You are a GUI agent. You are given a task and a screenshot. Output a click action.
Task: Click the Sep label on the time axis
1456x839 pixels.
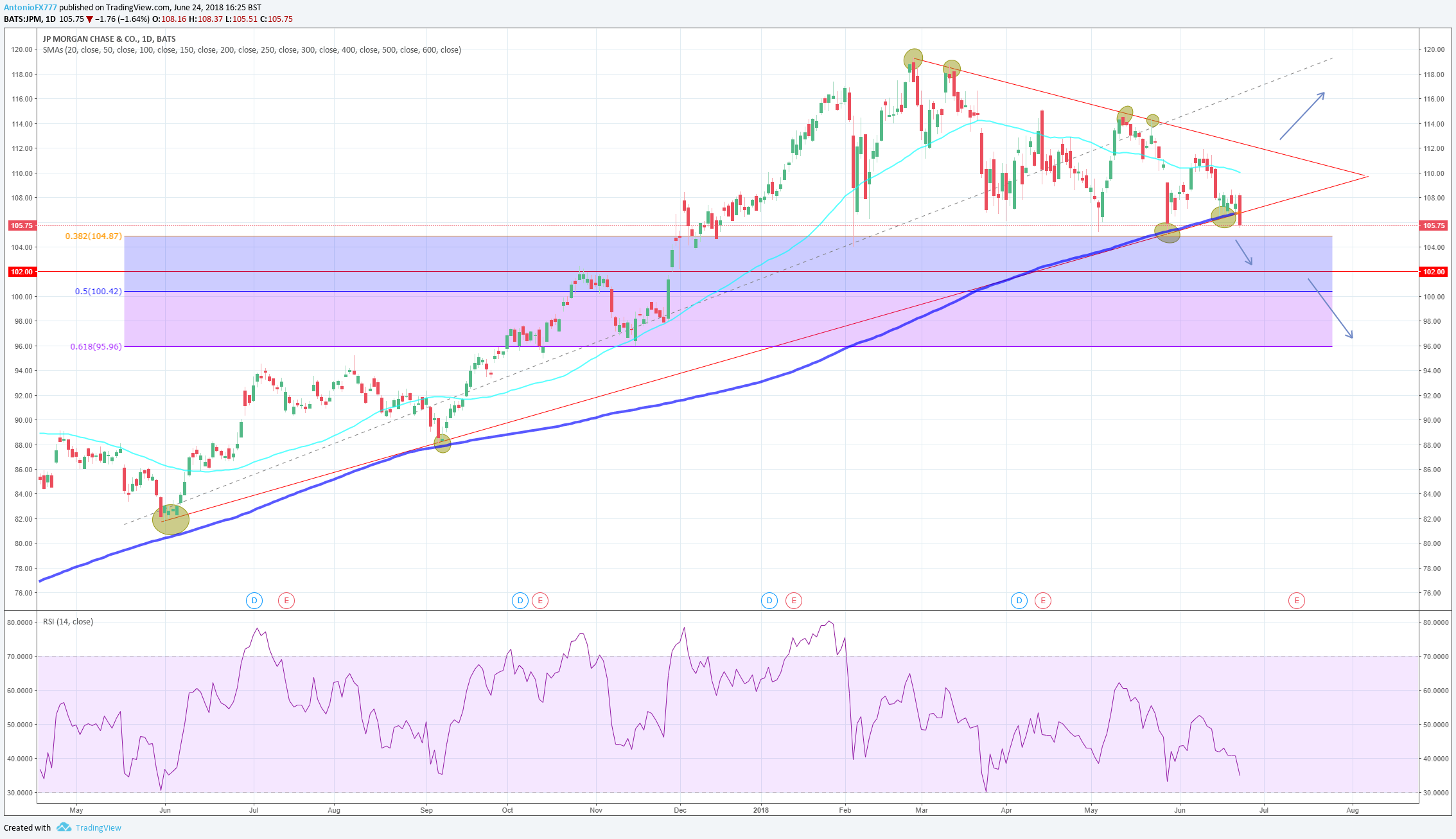[426, 810]
